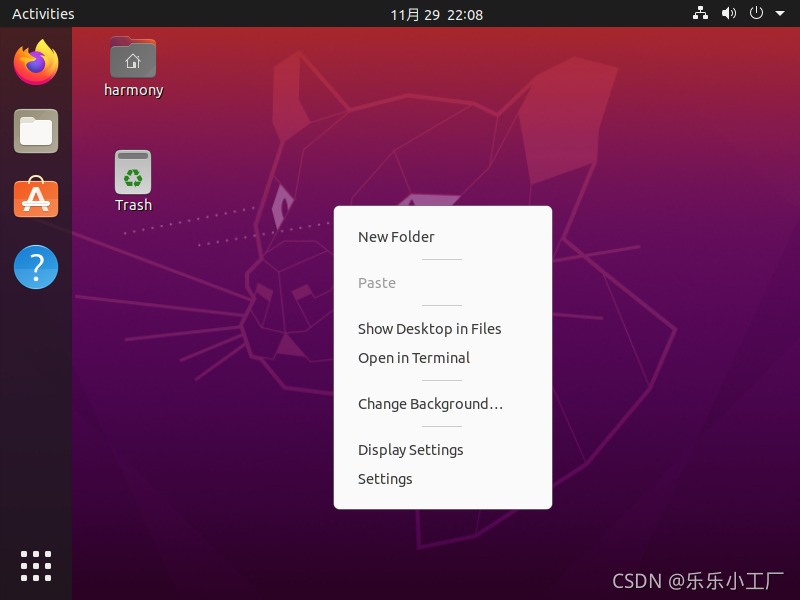
Task: Open the Help icon in the dock
Action: (36, 267)
